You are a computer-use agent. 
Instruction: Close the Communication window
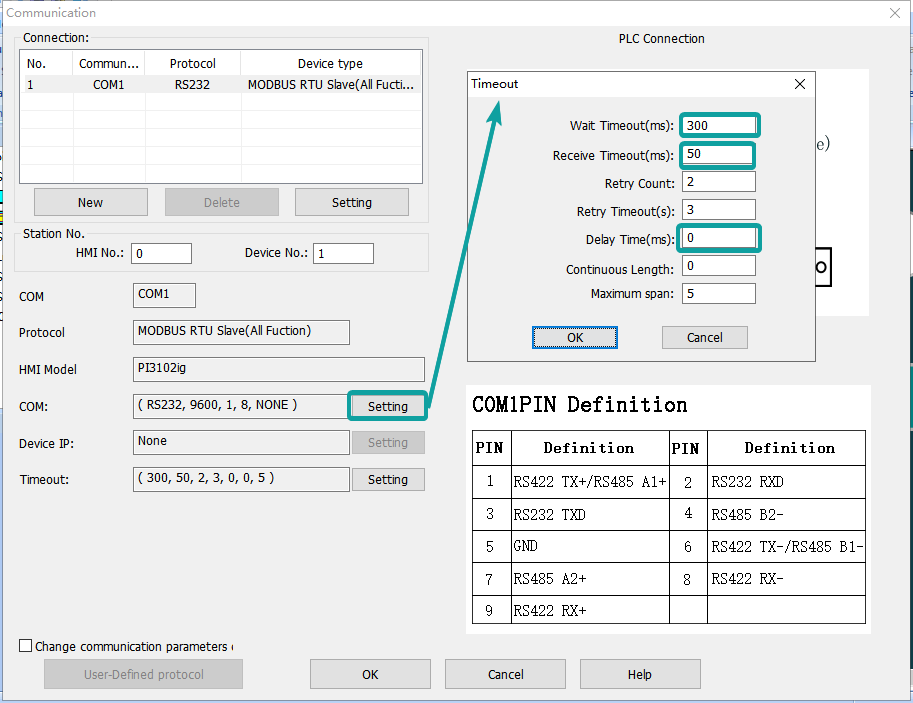click(x=894, y=13)
